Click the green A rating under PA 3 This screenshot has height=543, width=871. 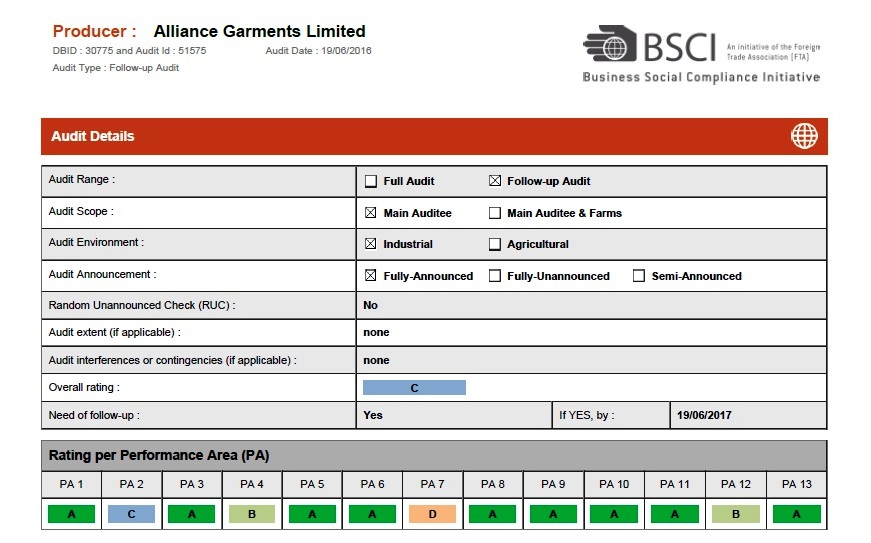tap(192, 514)
